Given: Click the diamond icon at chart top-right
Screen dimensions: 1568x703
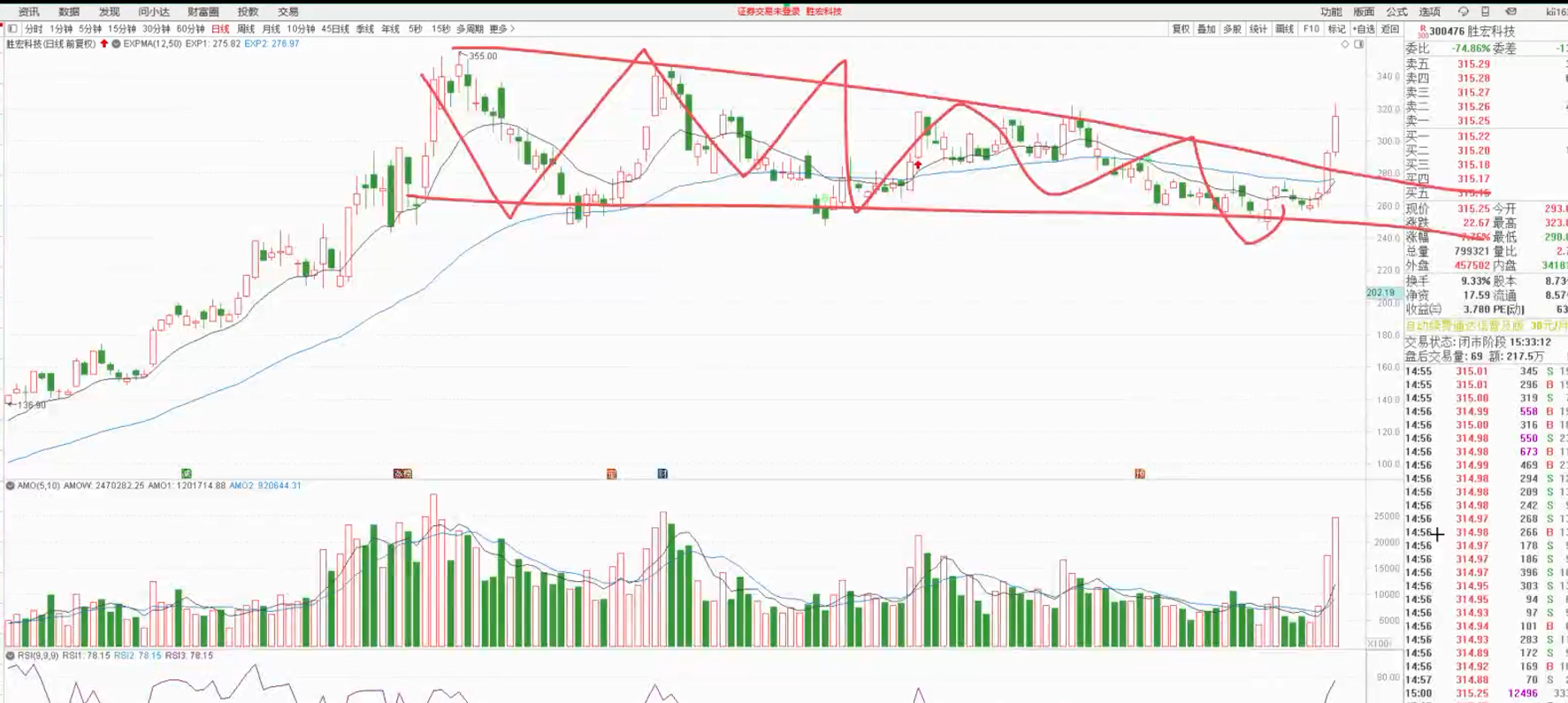Looking at the screenshot, I should (1345, 44).
